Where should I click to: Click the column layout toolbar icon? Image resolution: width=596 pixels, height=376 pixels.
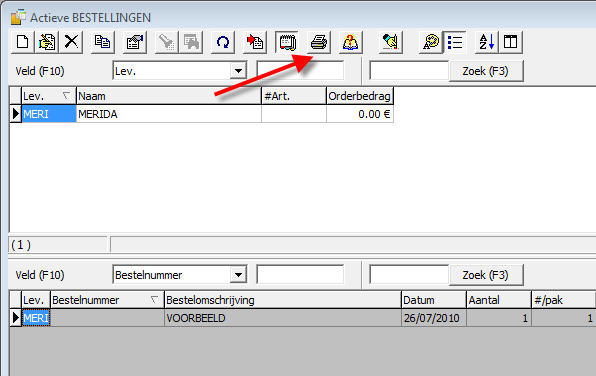pyautogui.click(x=510, y=42)
